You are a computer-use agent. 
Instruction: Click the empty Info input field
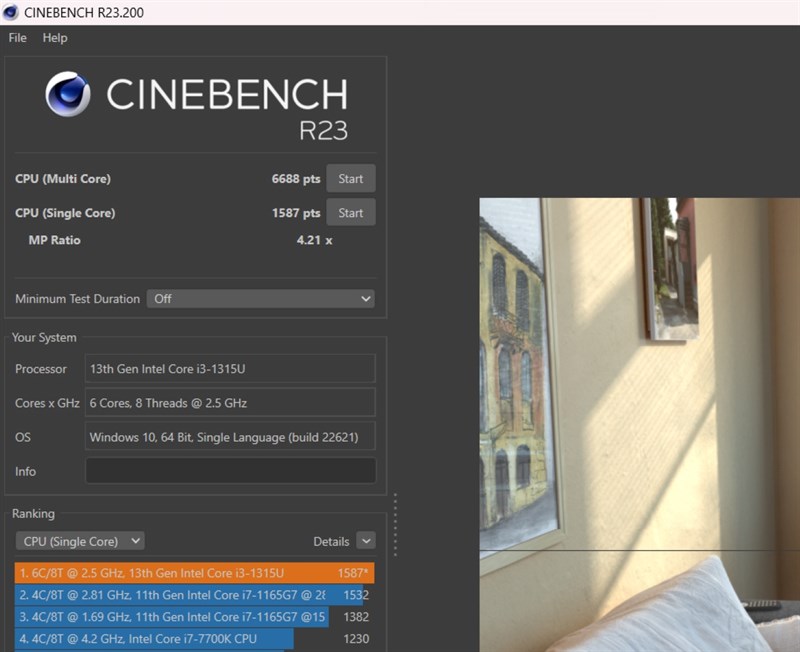click(x=230, y=471)
